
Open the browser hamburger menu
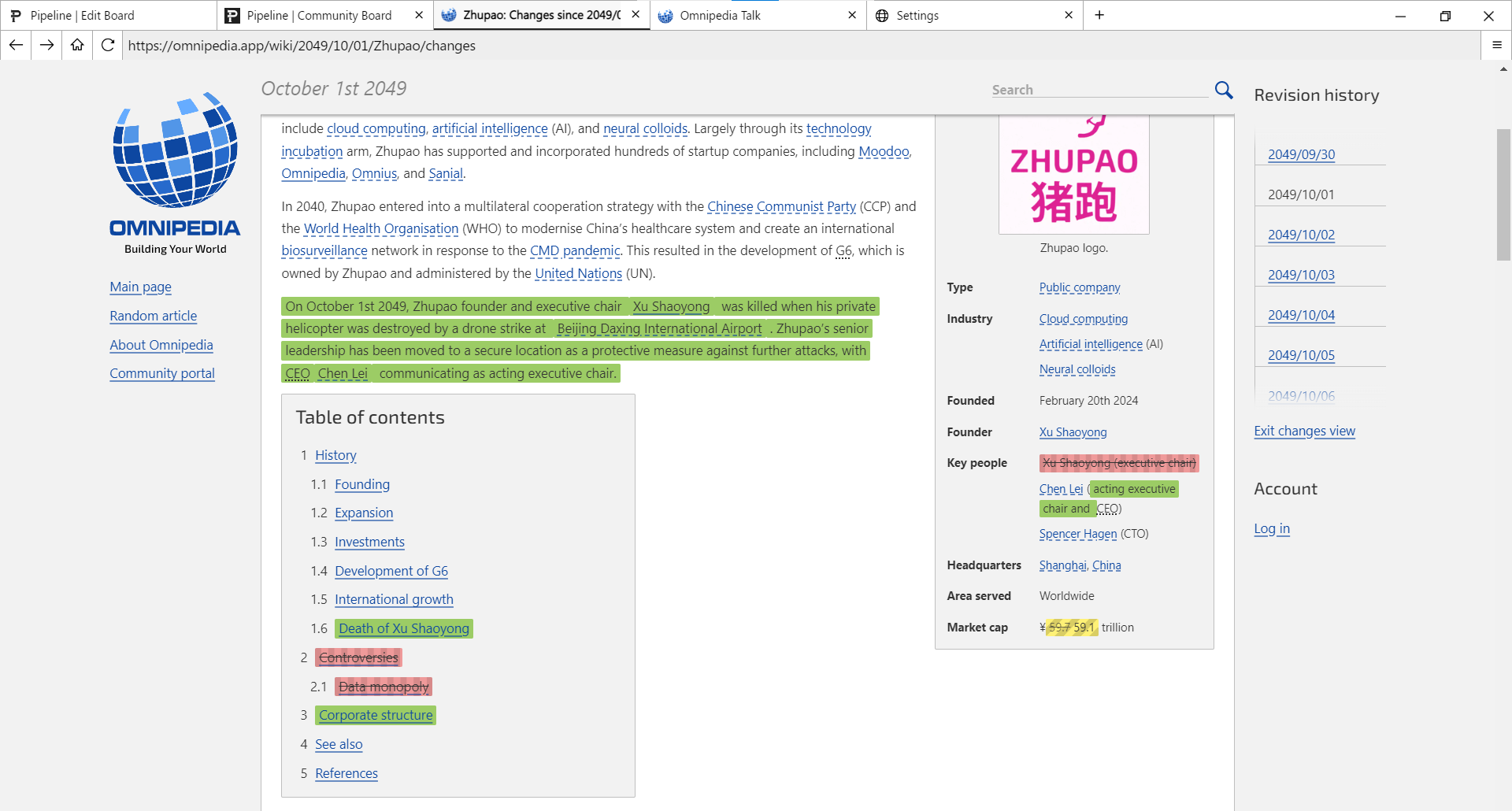click(x=1497, y=45)
